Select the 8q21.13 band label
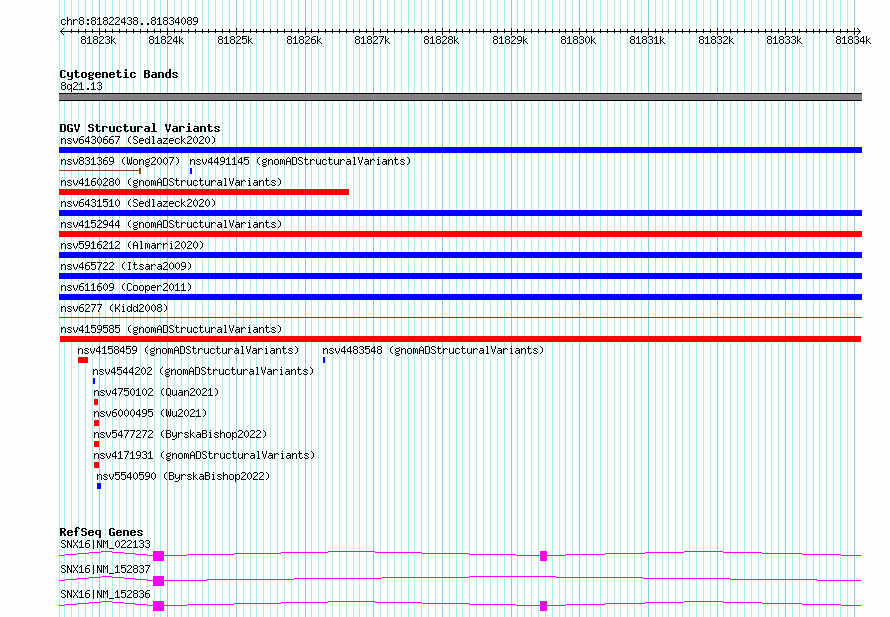The image size is (890, 617). 81,86
